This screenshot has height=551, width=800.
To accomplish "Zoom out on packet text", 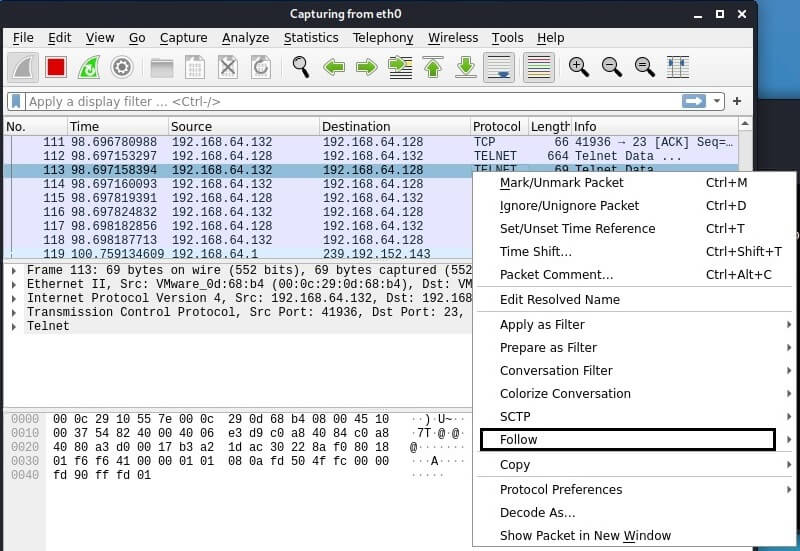I will (611, 67).
